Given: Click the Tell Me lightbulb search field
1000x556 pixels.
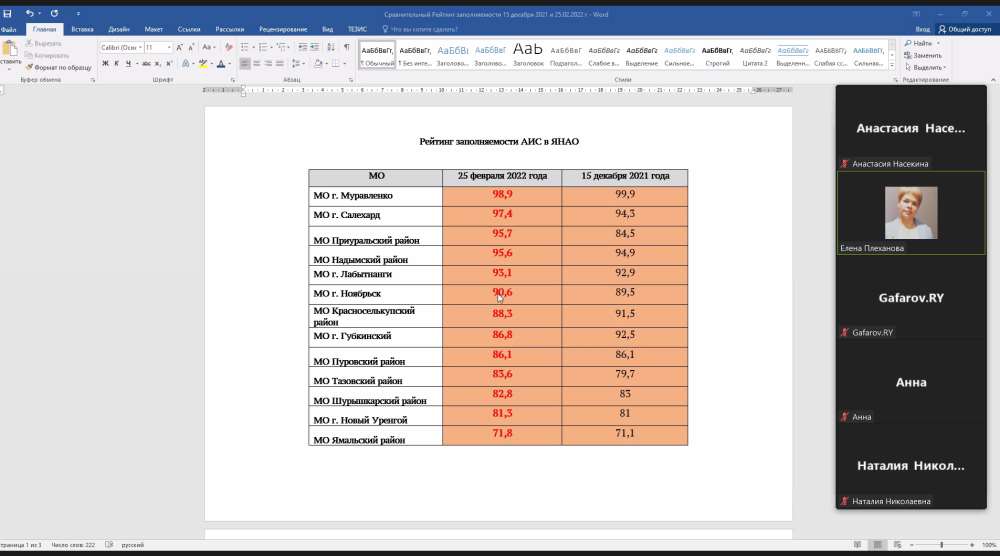Looking at the screenshot, I should (420, 29).
